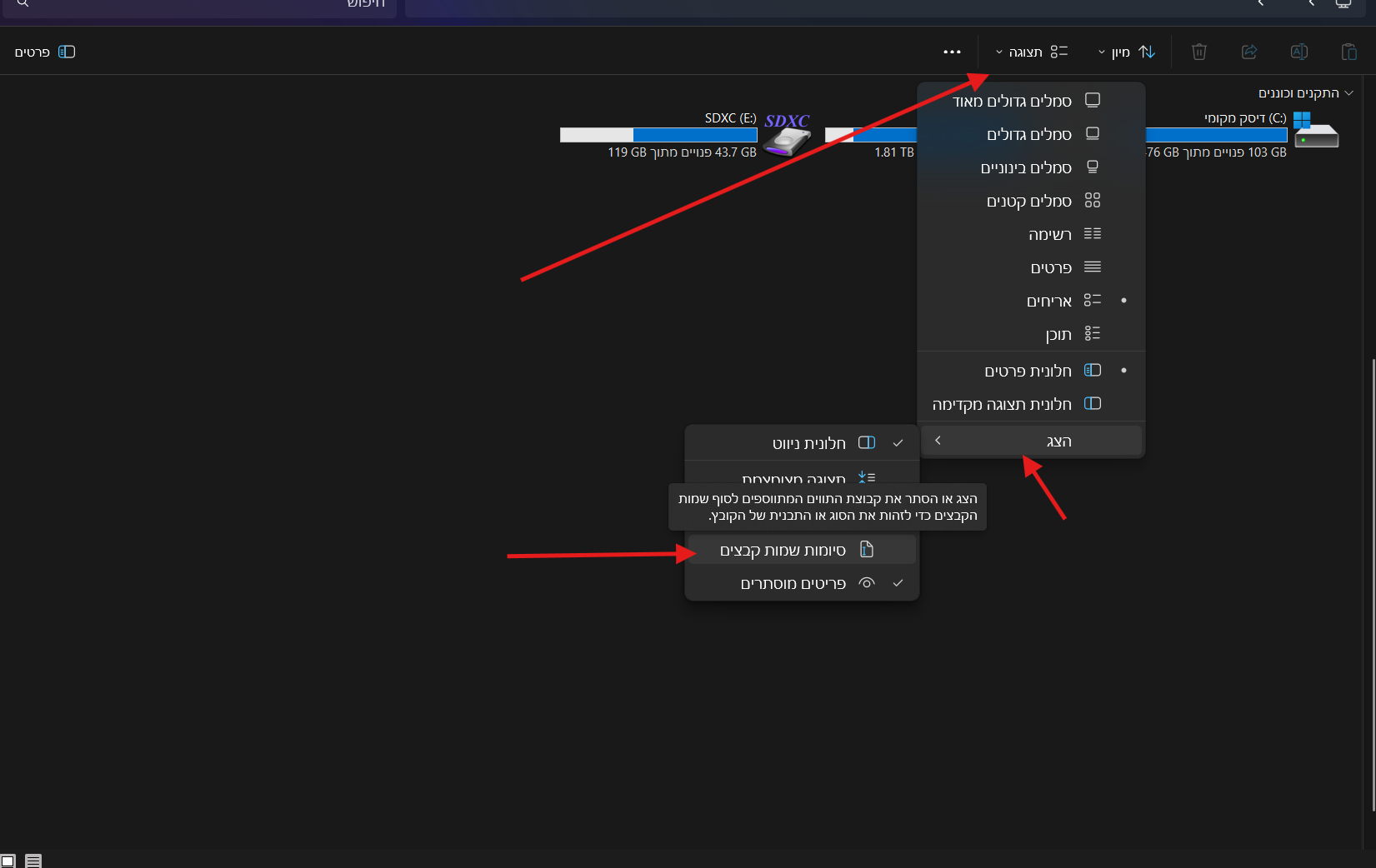Collapse the התקנים וכוננים group header
The width and height of the screenshot is (1376, 868).
click(1348, 93)
